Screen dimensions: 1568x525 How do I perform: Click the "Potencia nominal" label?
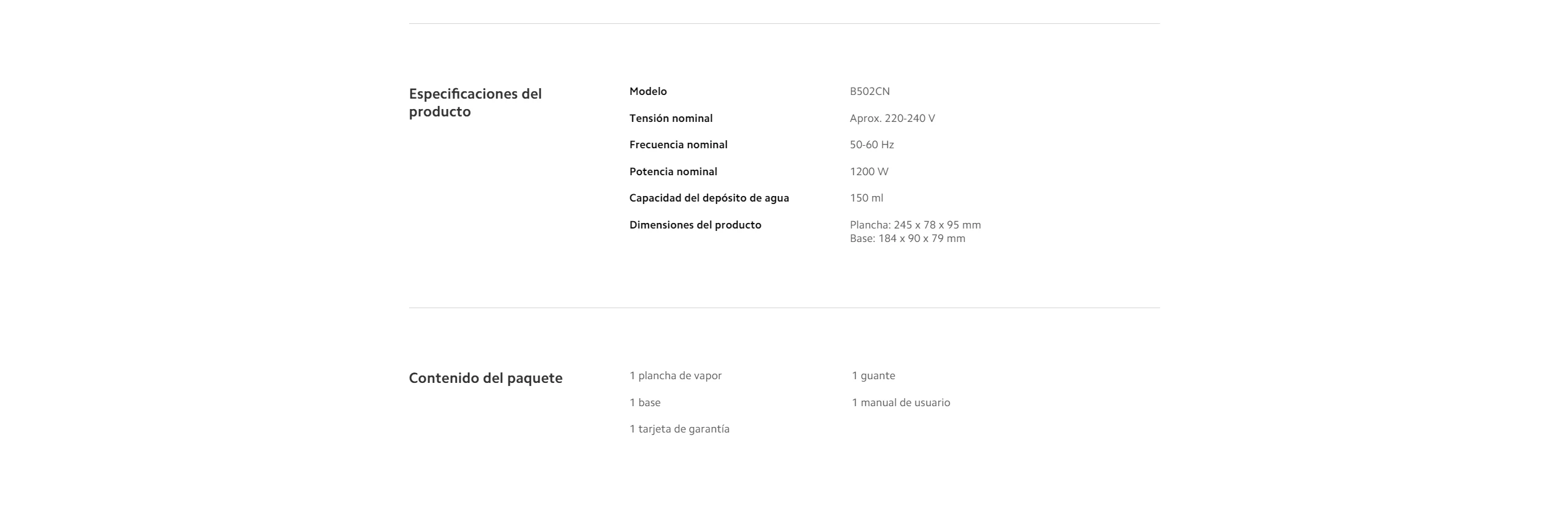(673, 172)
